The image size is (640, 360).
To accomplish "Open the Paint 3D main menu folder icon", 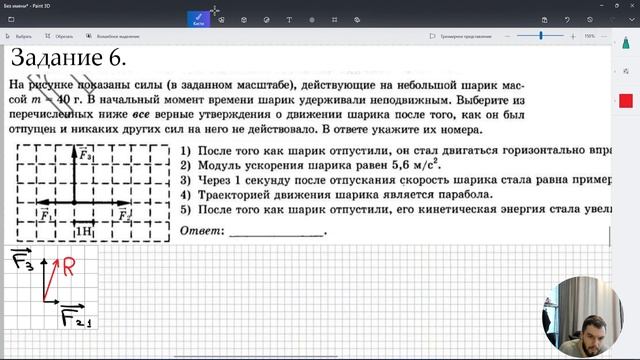I will (x=11, y=20).
